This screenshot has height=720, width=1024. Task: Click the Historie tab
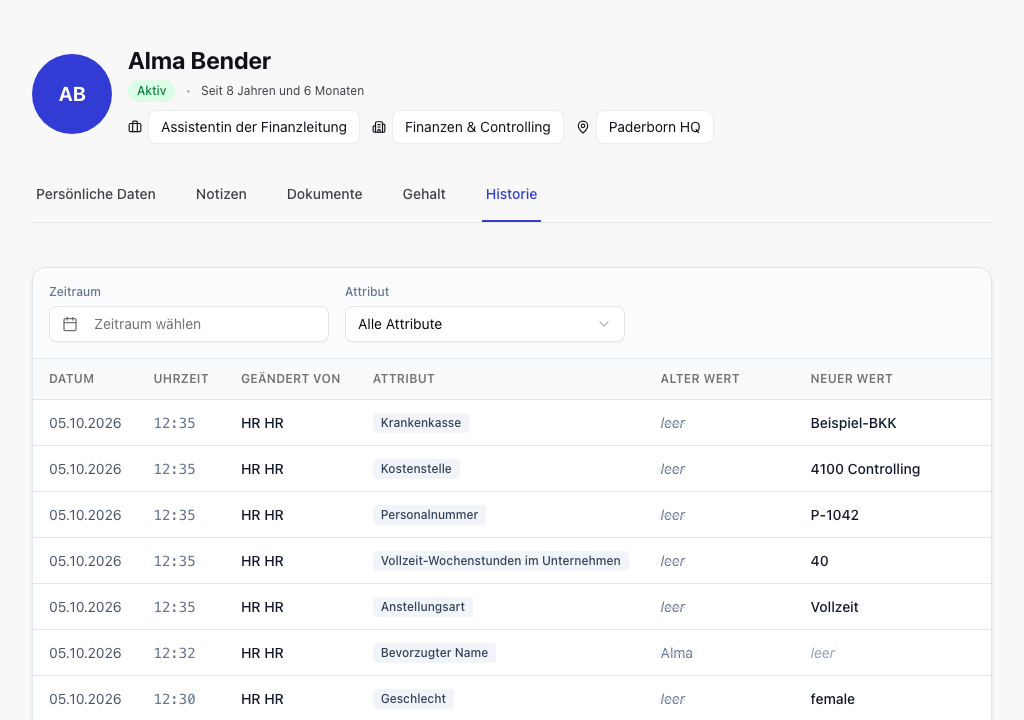pos(511,194)
